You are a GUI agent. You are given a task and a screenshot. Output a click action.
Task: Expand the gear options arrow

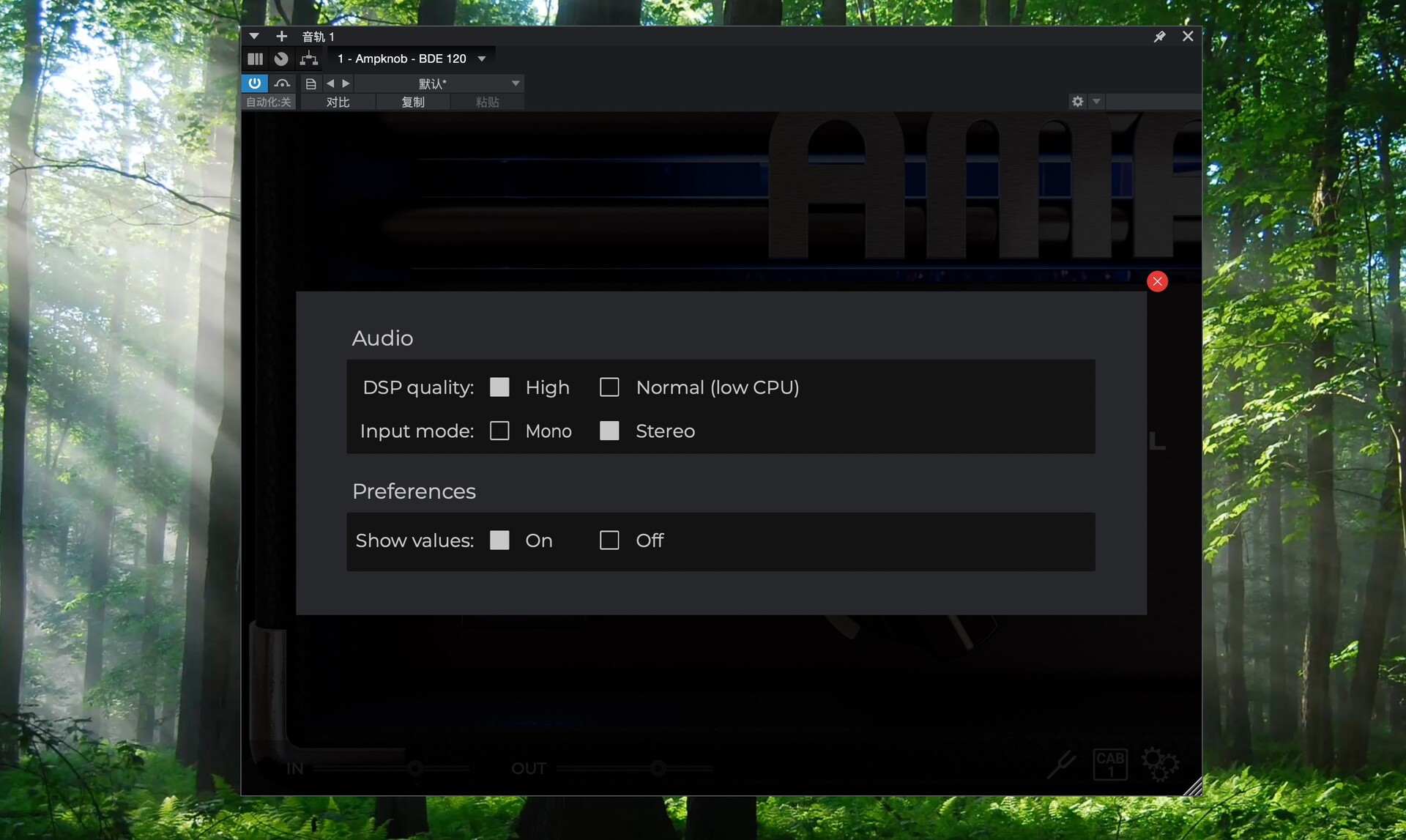1096,102
